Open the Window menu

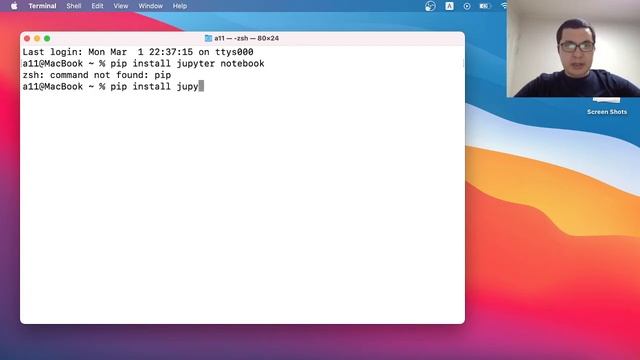151,6
